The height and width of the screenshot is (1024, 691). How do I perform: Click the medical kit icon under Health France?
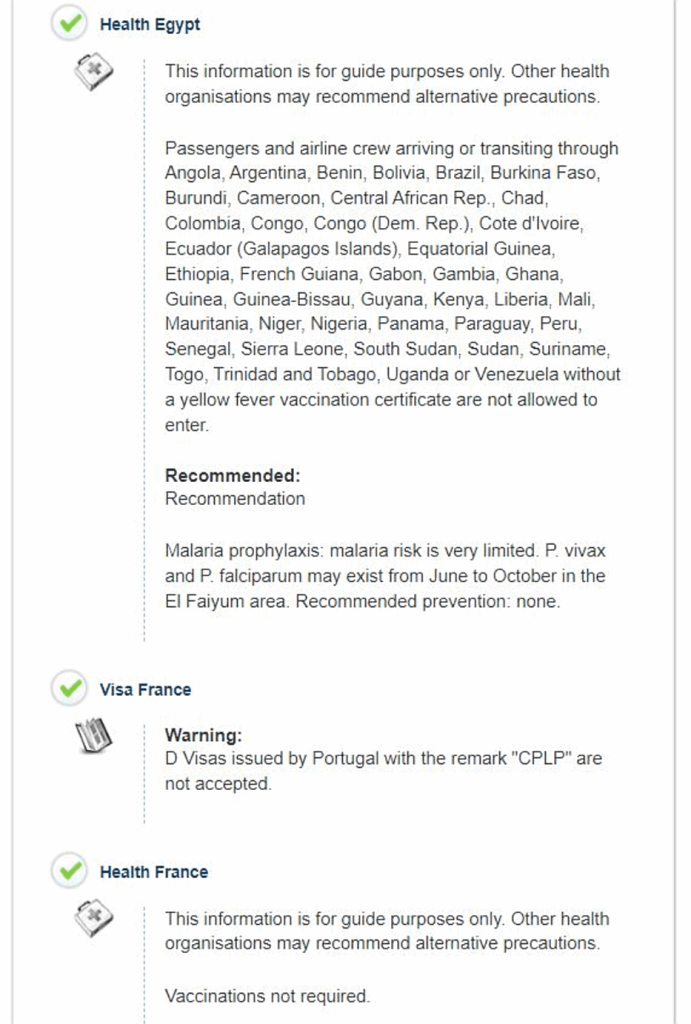[95, 919]
